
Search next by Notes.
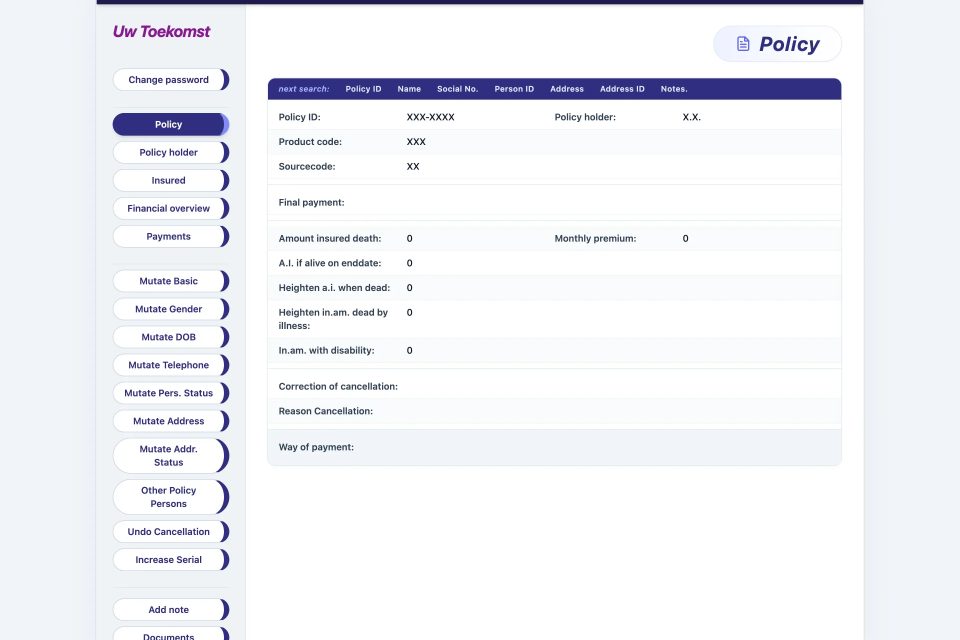point(674,89)
